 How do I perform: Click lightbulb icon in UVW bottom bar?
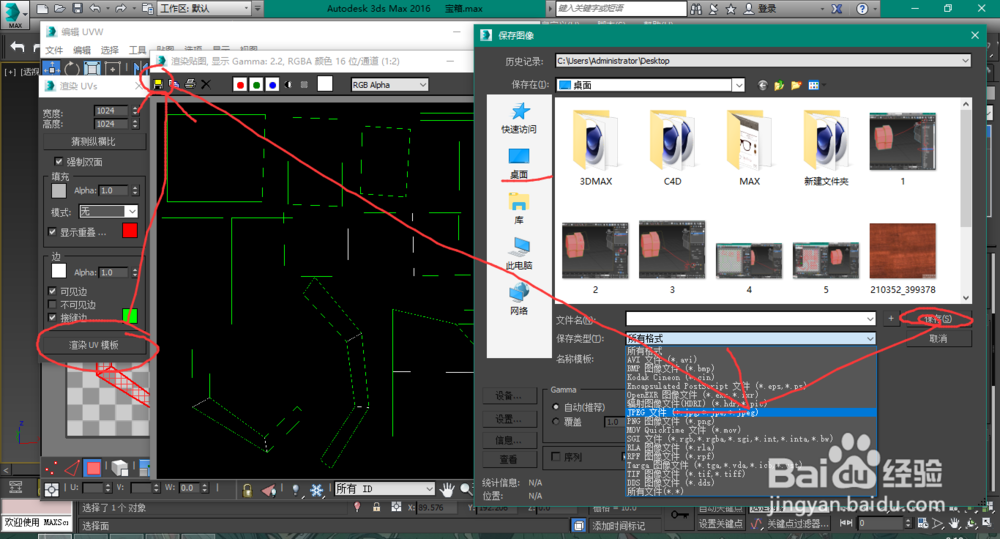coord(295,489)
